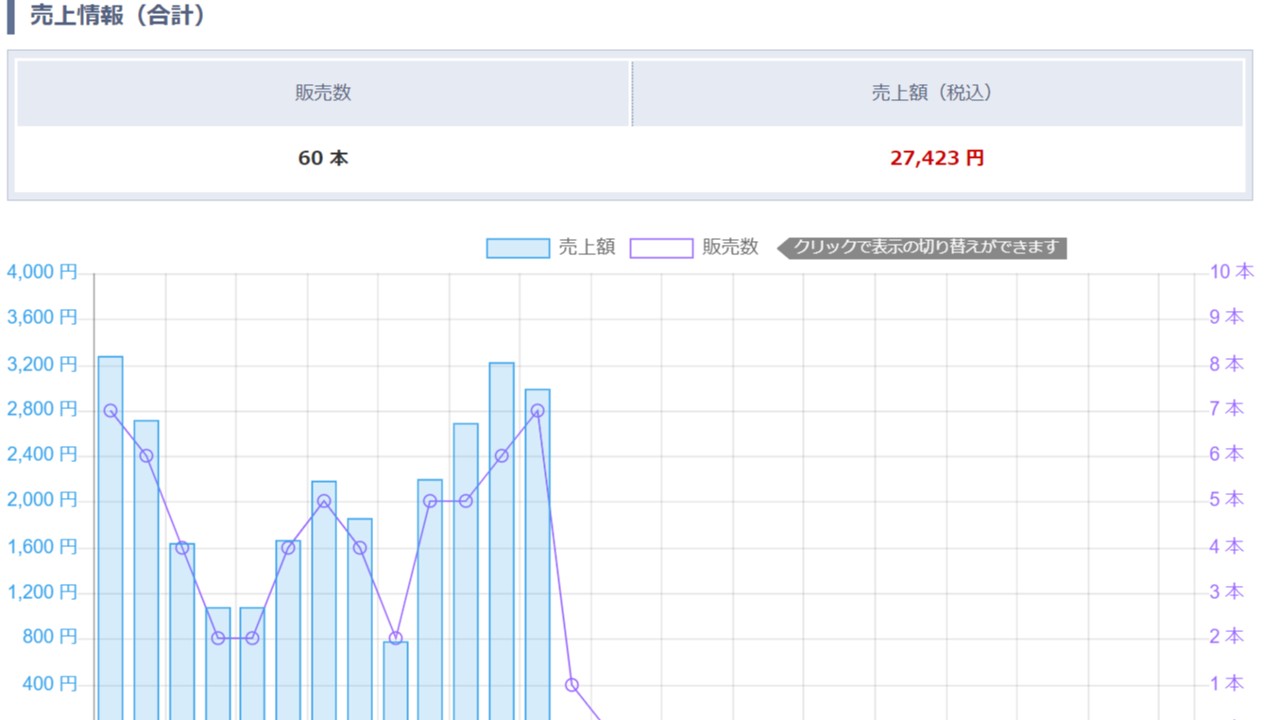Click the ninth, shortest sales bar
Image resolution: width=1280 pixels, height=720 pixels.
pyautogui.click(x=395, y=681)
